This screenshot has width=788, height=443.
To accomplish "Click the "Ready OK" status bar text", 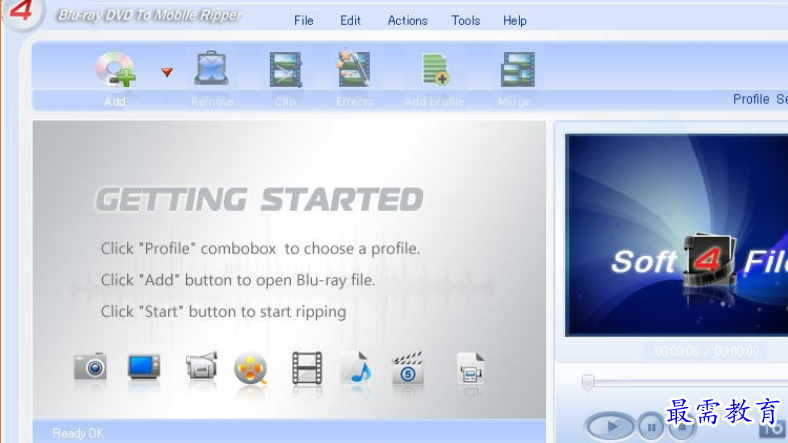I will pos(78,433).
